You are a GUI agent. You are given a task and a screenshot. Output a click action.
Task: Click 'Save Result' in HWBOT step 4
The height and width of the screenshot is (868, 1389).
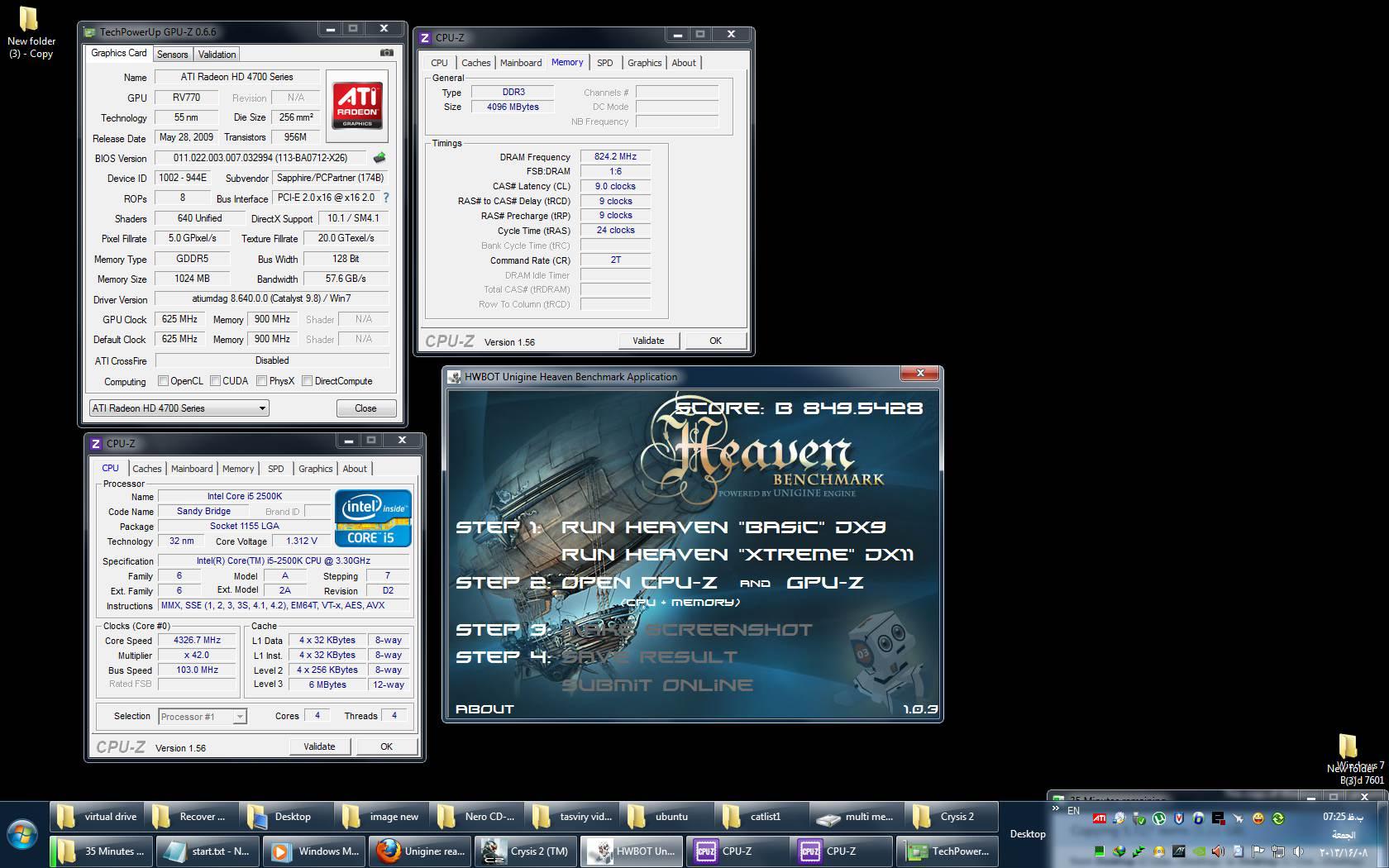coord(649,657)
